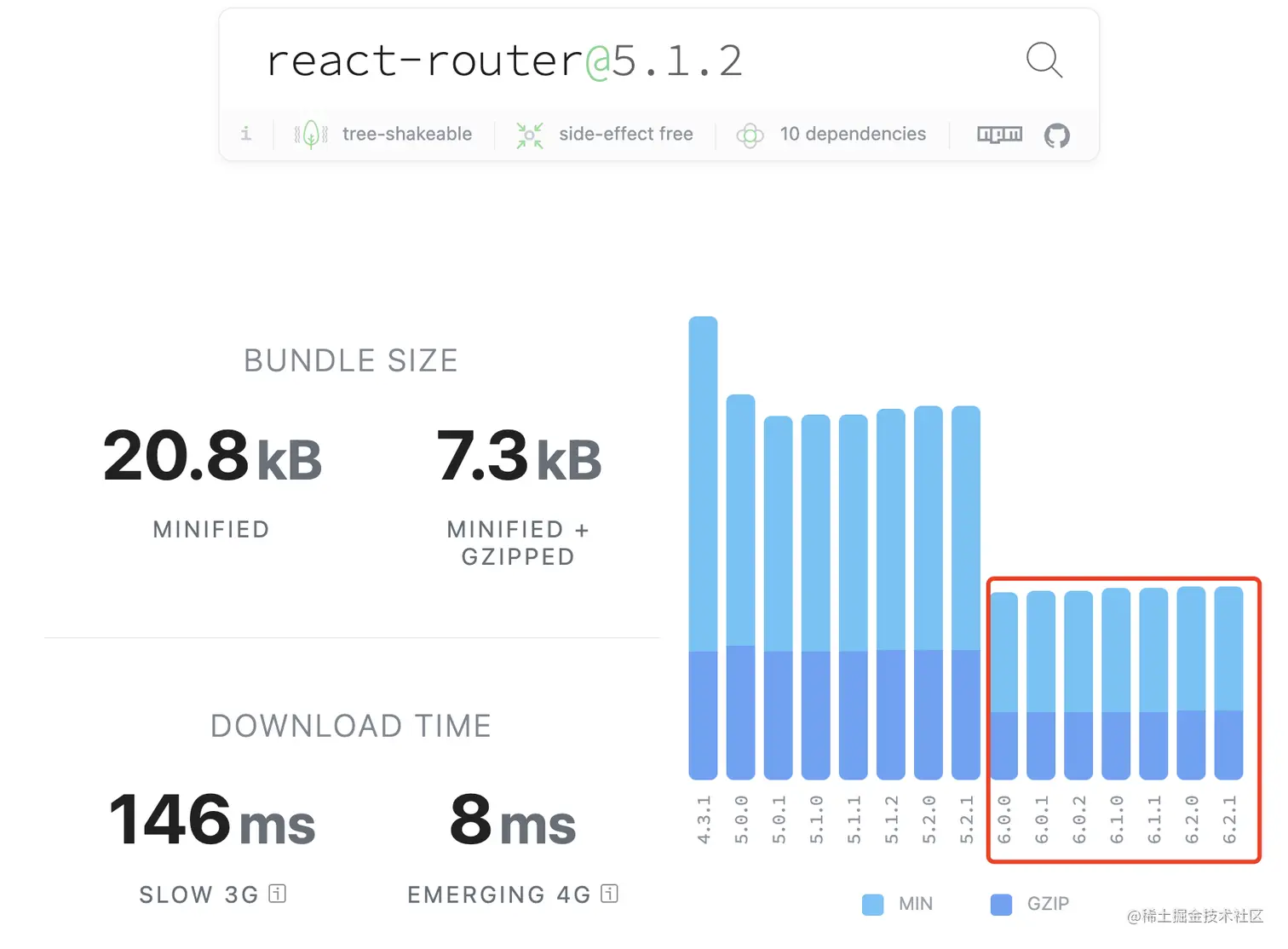This screenshot has width=1288, height=949.
Task: Click the BUNDLE SIZE heading
Action: click(x=351, y=360)
